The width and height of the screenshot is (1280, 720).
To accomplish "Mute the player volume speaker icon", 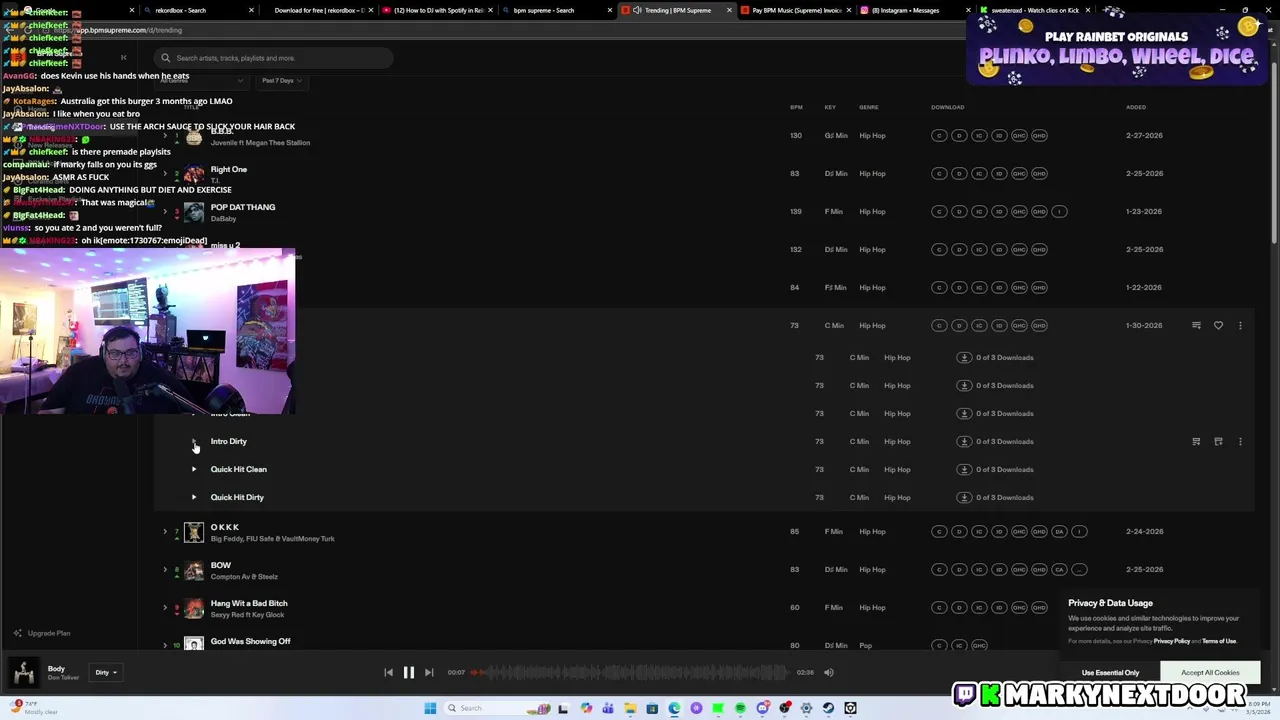I will (x=828, y=673).
